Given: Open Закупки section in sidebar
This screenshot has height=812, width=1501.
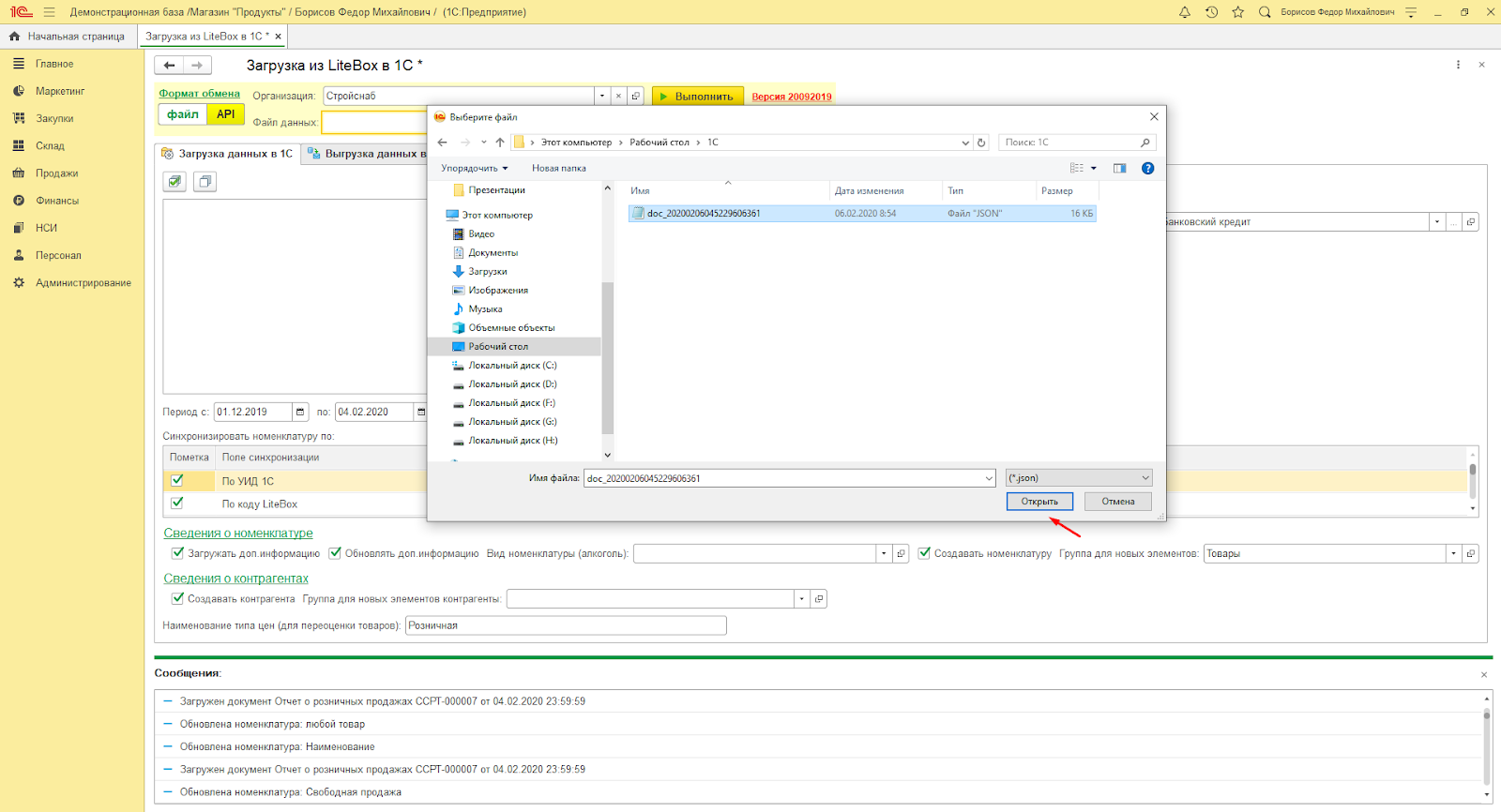Looking at the screenshot, I should click(x=54, y=118).
